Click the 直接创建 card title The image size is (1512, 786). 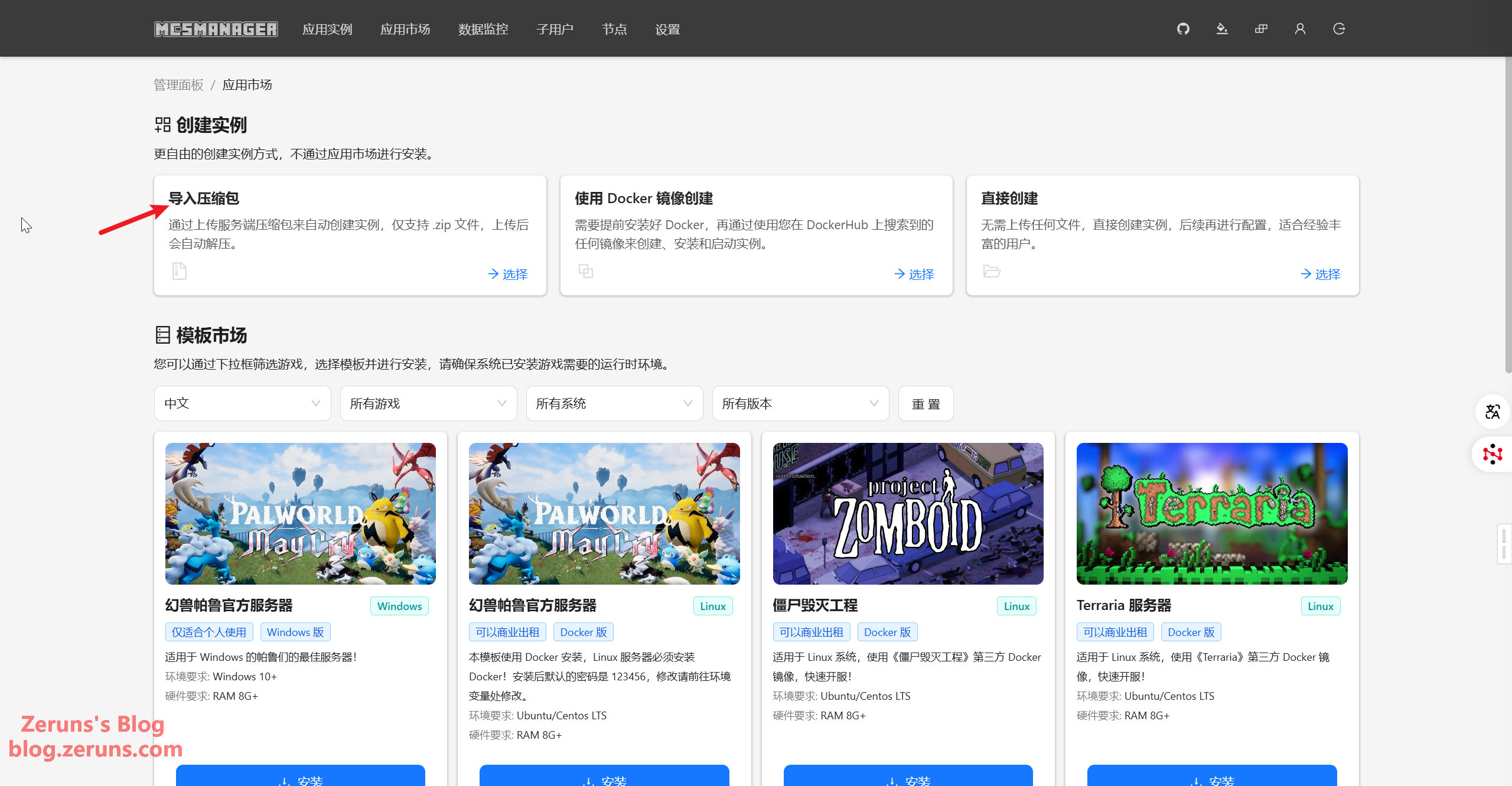[1009, 198]
